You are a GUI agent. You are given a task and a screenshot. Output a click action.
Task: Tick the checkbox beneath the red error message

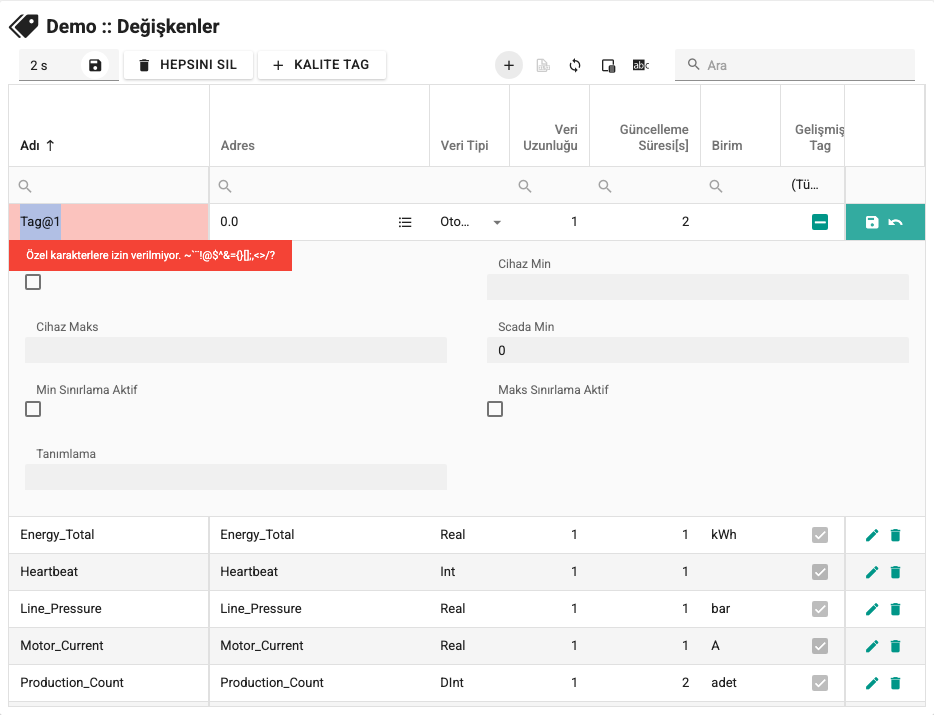click(33, 282)
